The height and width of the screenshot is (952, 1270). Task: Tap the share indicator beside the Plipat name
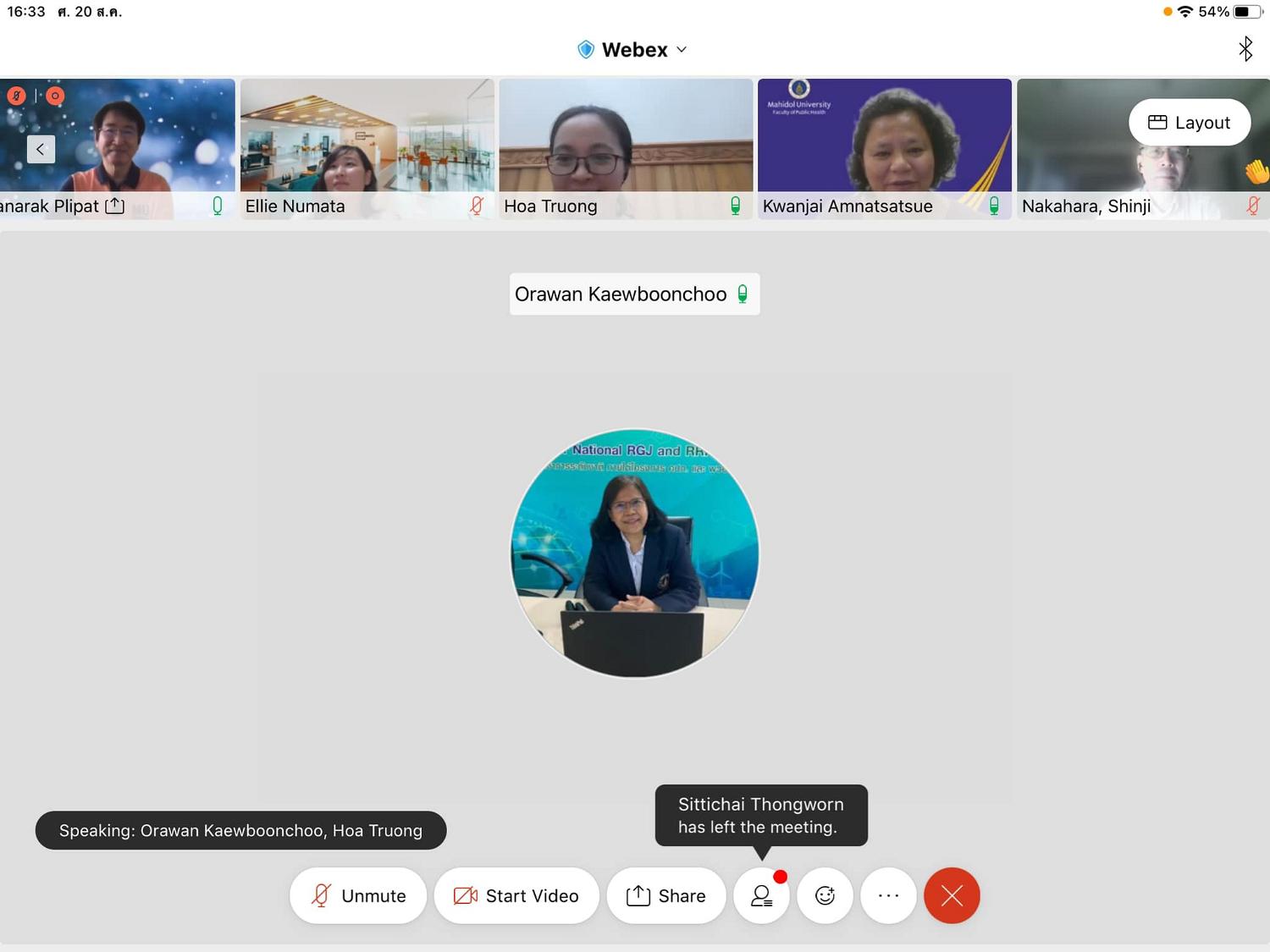(x=114, y=206)
